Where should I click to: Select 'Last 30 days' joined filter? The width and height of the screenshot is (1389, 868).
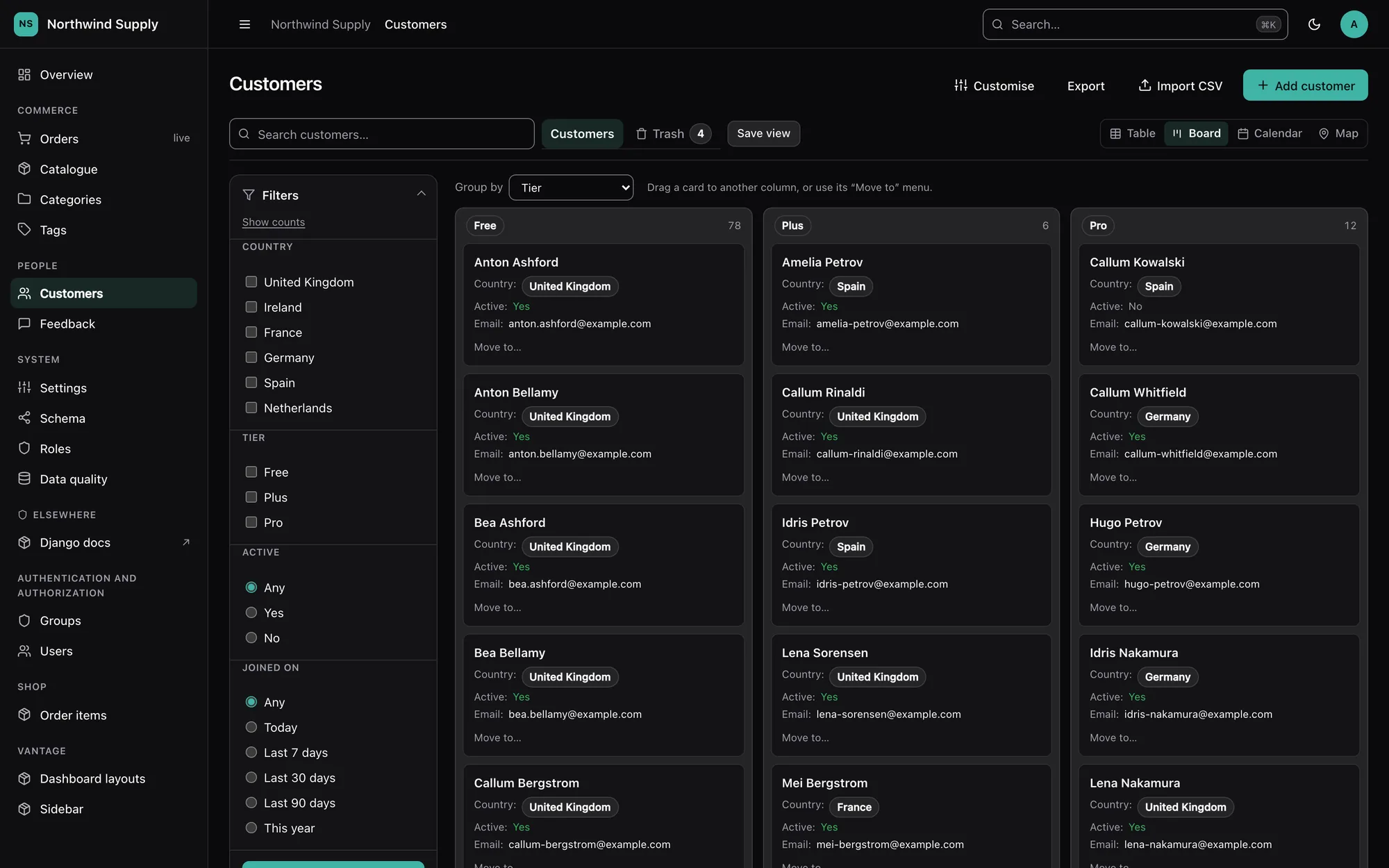251,778
